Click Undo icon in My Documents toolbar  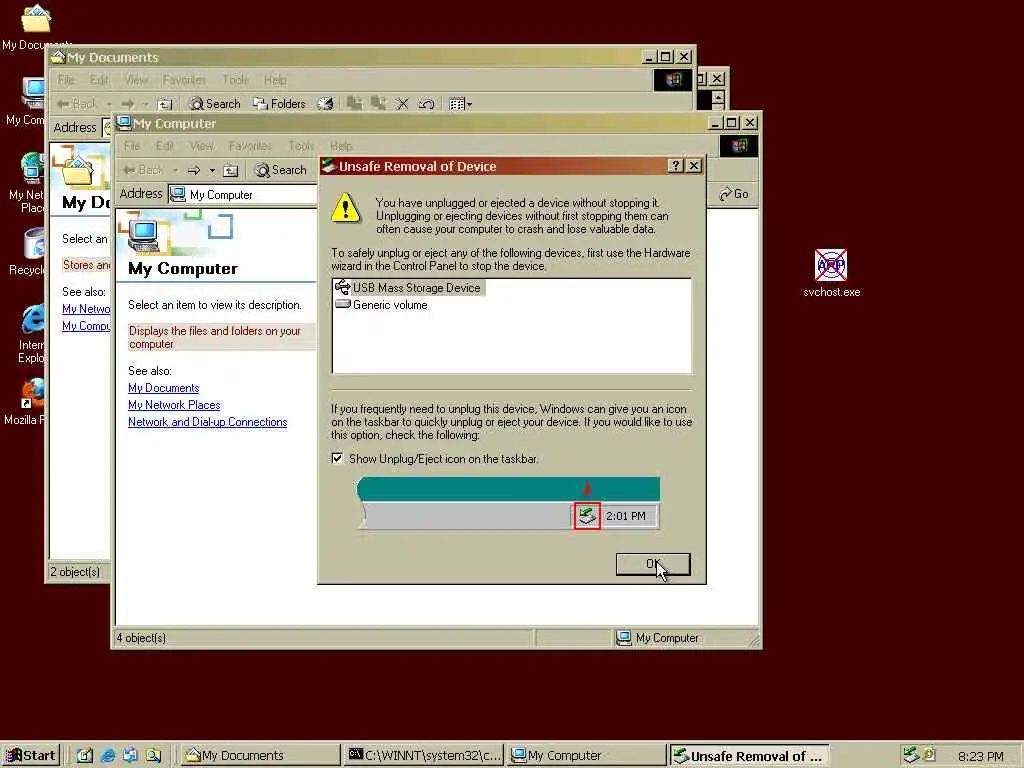click(426, 104)
